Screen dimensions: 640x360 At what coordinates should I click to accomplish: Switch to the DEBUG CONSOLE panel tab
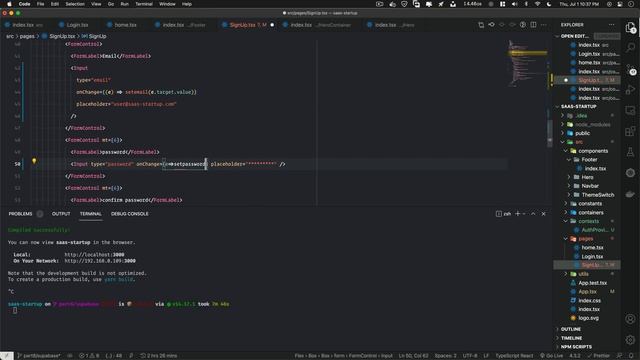pos(129,214)
